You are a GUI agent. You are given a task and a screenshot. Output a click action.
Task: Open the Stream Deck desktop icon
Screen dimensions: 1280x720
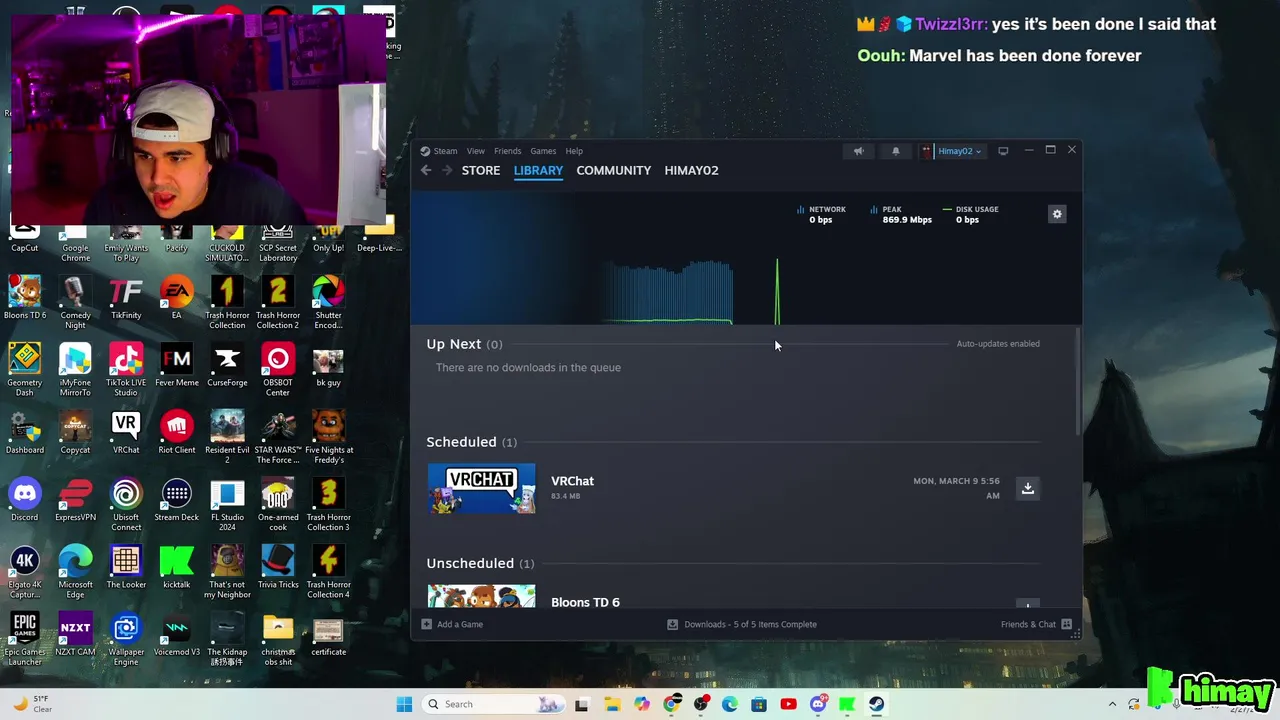[x=177, y=500]
